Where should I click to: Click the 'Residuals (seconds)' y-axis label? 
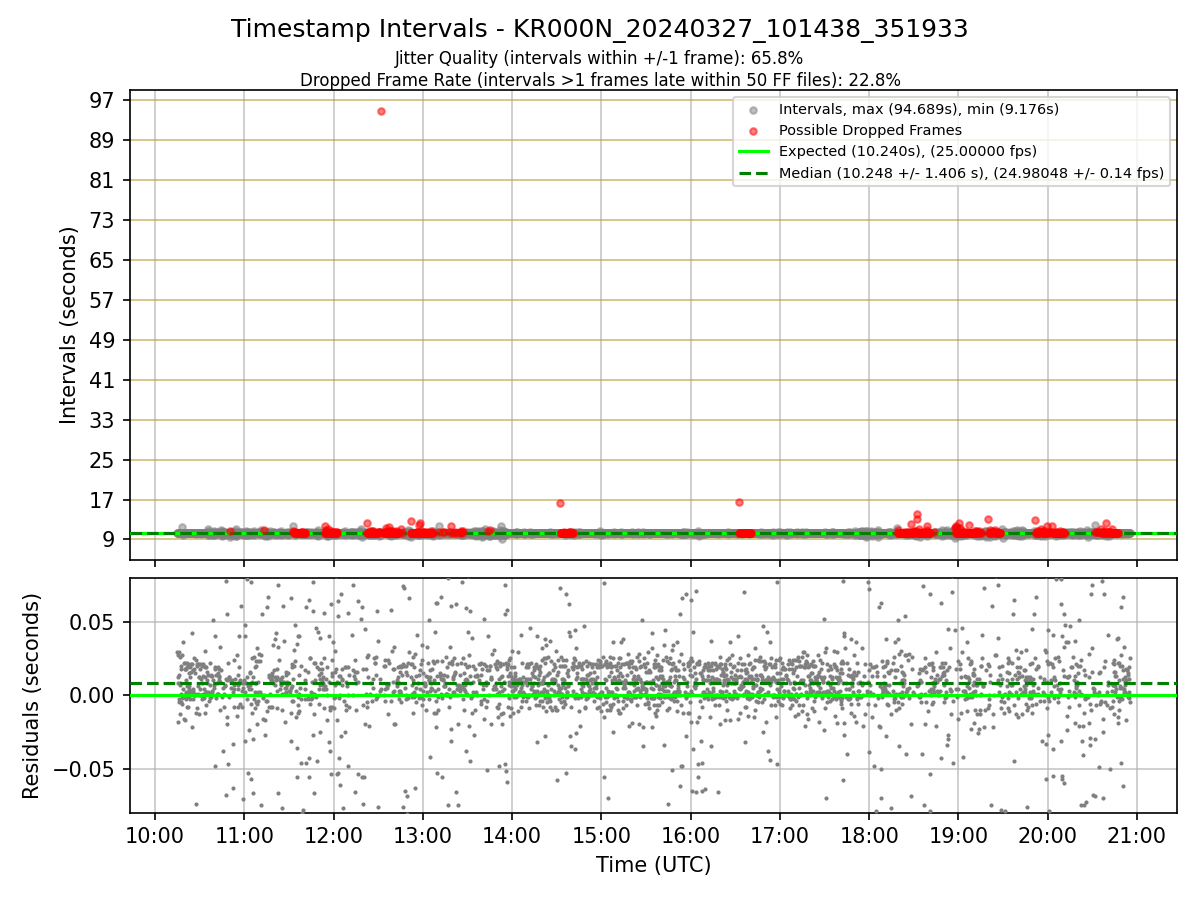point(32,696)
